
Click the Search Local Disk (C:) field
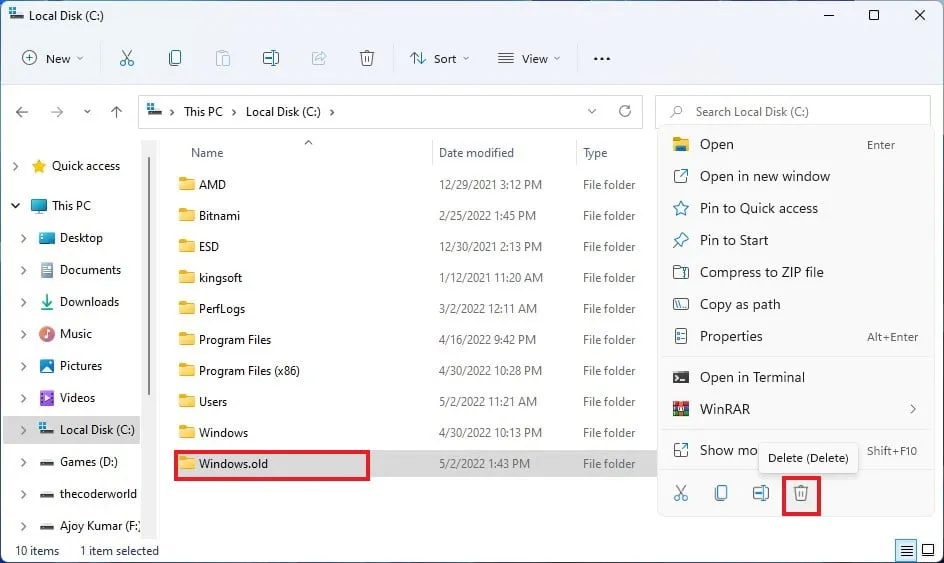[x=792, y=111]
